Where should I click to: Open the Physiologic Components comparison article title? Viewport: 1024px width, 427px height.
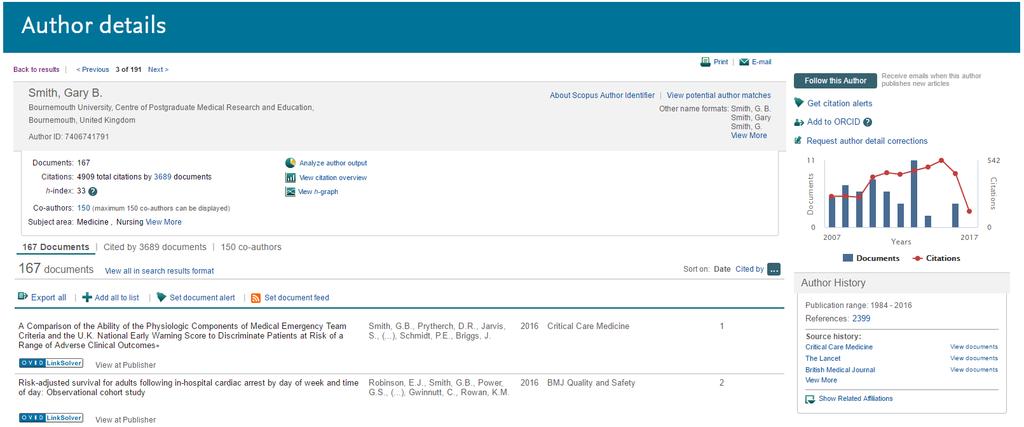point(183,335)
